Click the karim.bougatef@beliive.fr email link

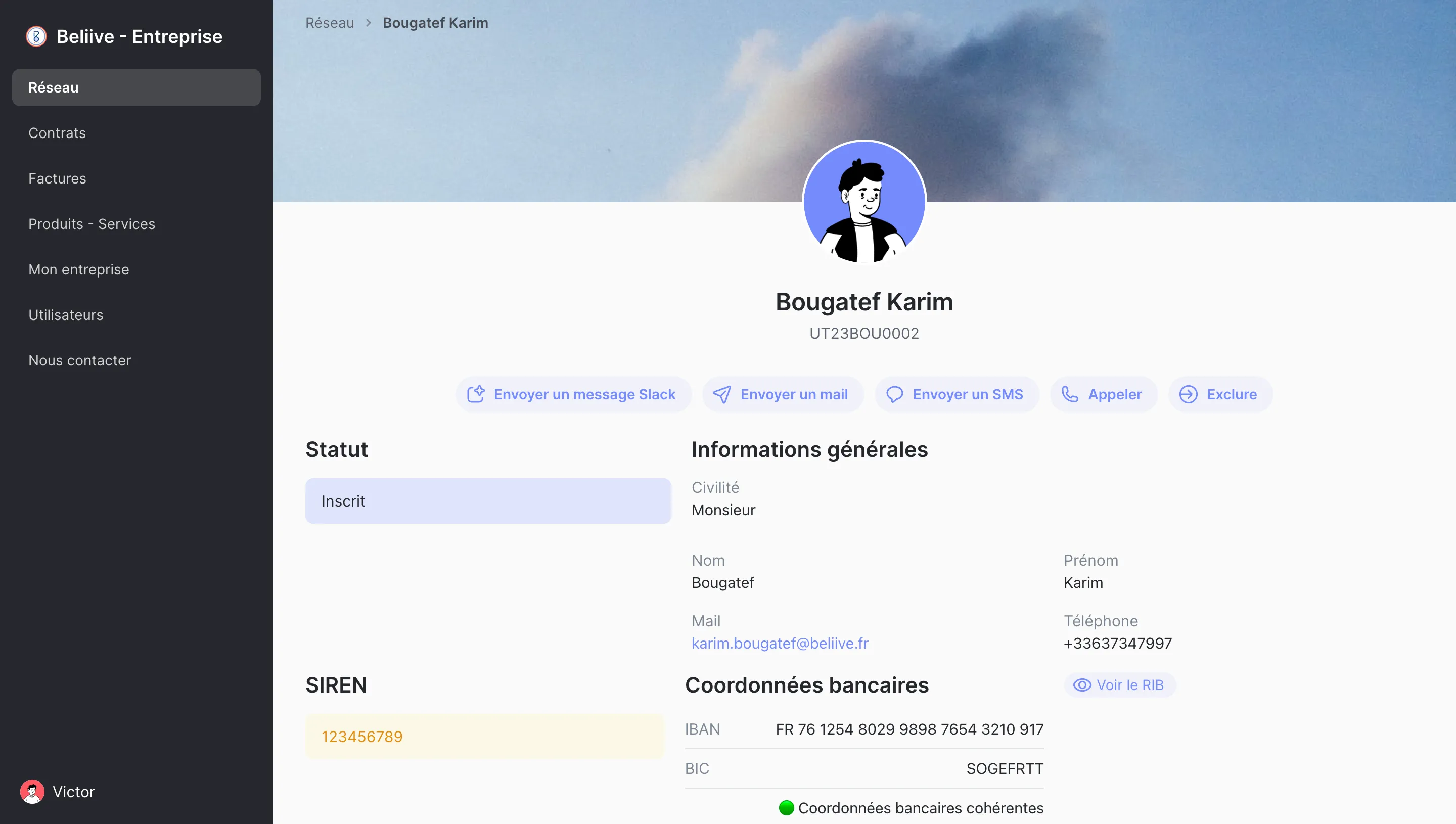780,643
